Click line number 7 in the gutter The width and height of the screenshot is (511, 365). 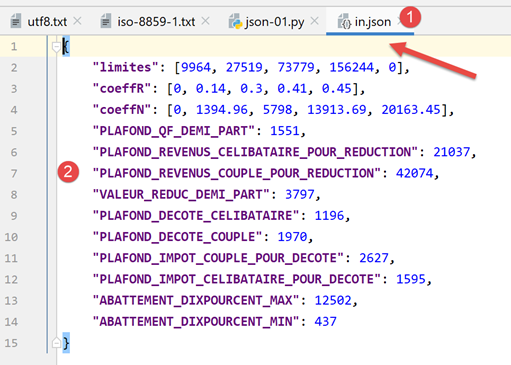[14, 173]
